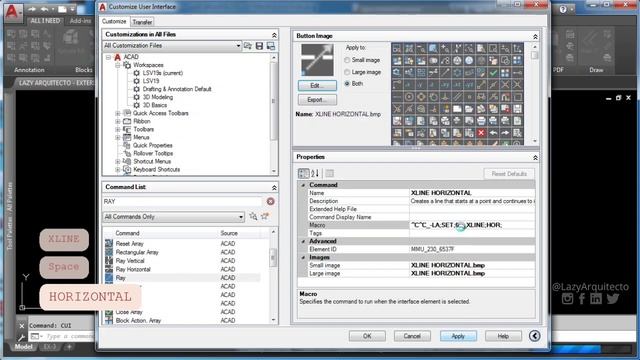Click the Categorized view icon in Properties
The height and width of the screenshot is (360, 640).
[x=303, y=173]
